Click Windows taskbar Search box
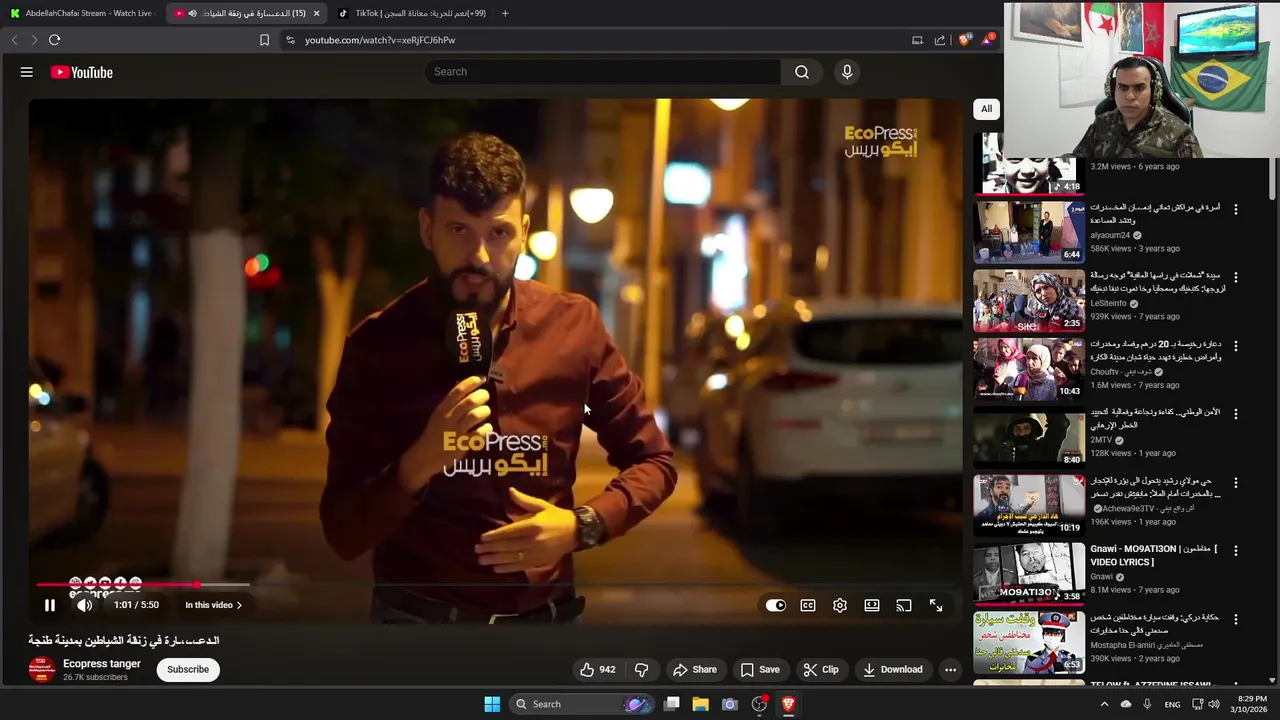Image resolution: width=1280 pixels, height=720 pixels. click(582, 704)
